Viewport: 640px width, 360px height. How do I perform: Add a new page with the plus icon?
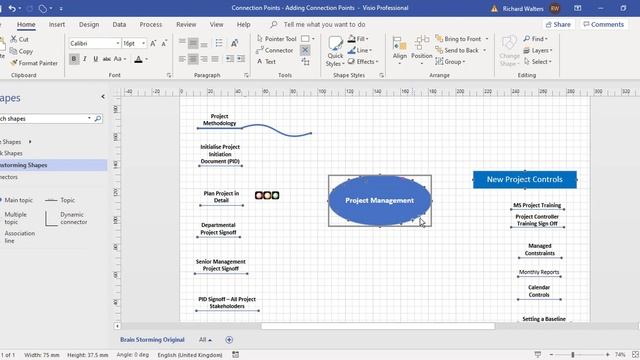(x=229, y=340)
